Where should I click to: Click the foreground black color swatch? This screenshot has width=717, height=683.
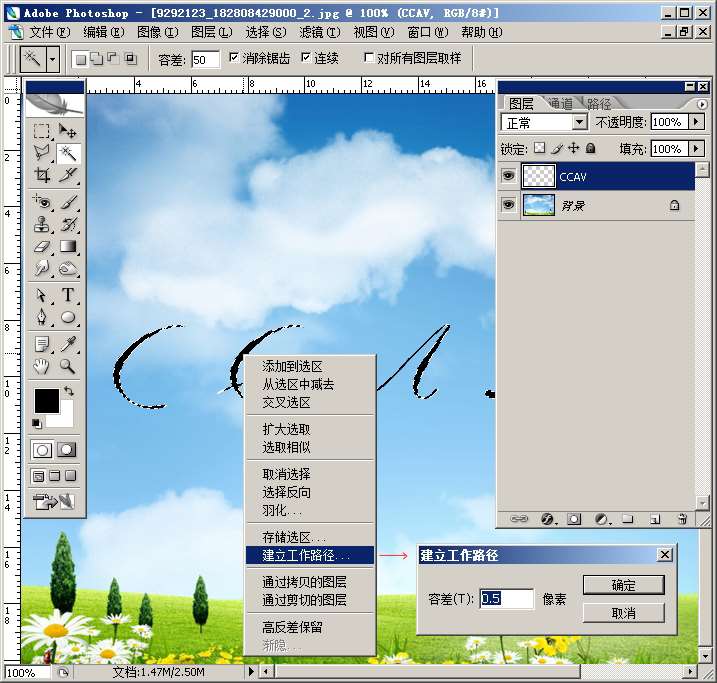point(47,401)
